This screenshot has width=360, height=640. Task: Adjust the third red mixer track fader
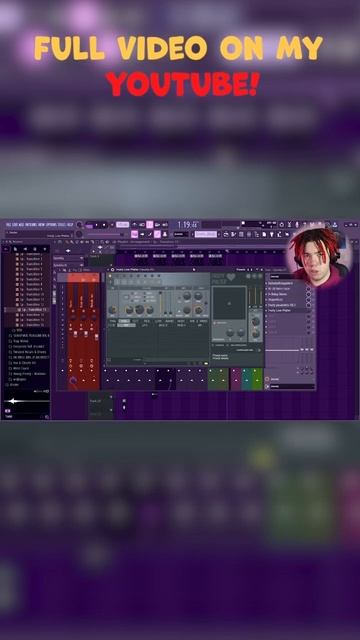coord(96,336)
